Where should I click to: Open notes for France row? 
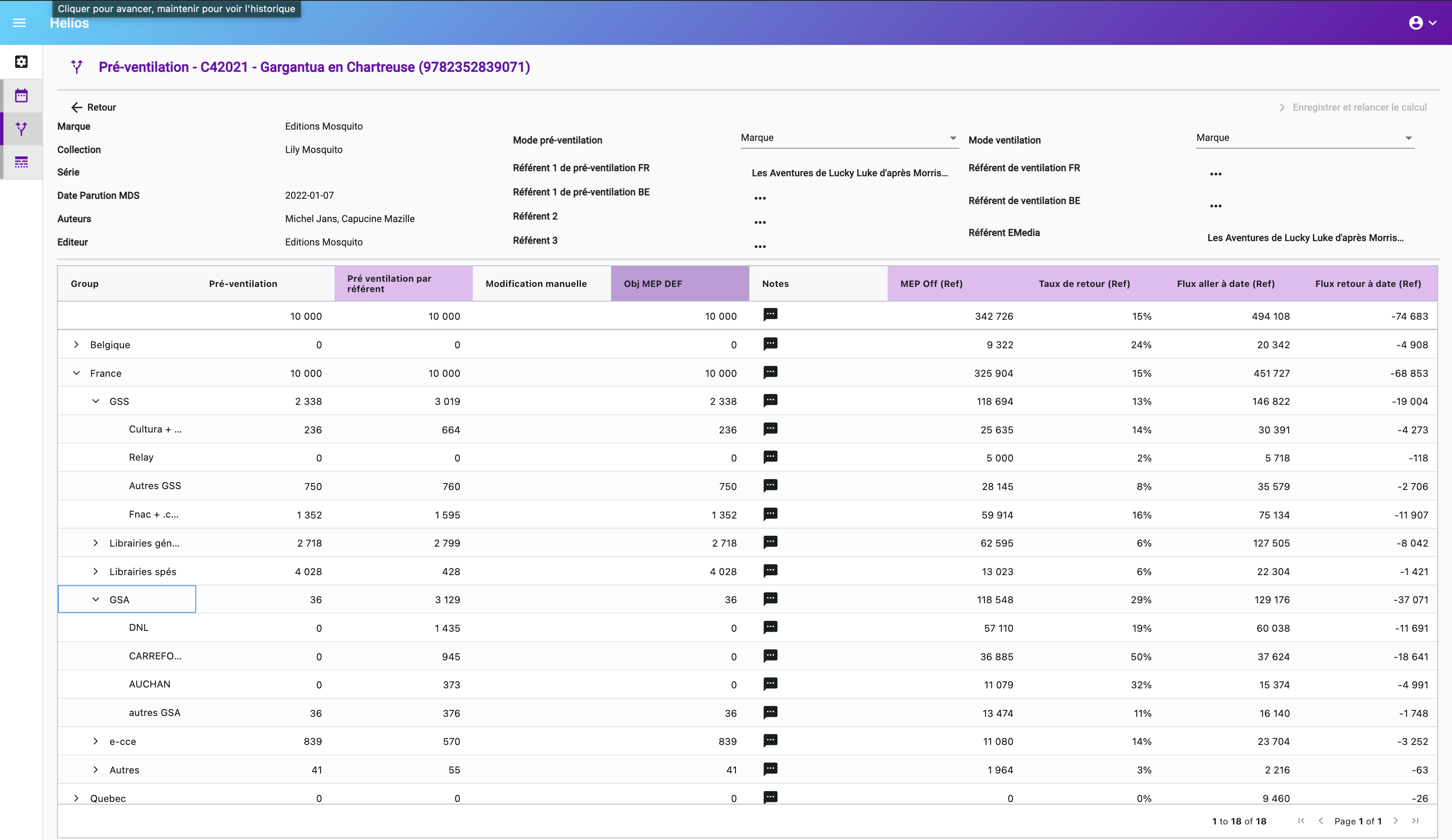click(x=771, y=372)
